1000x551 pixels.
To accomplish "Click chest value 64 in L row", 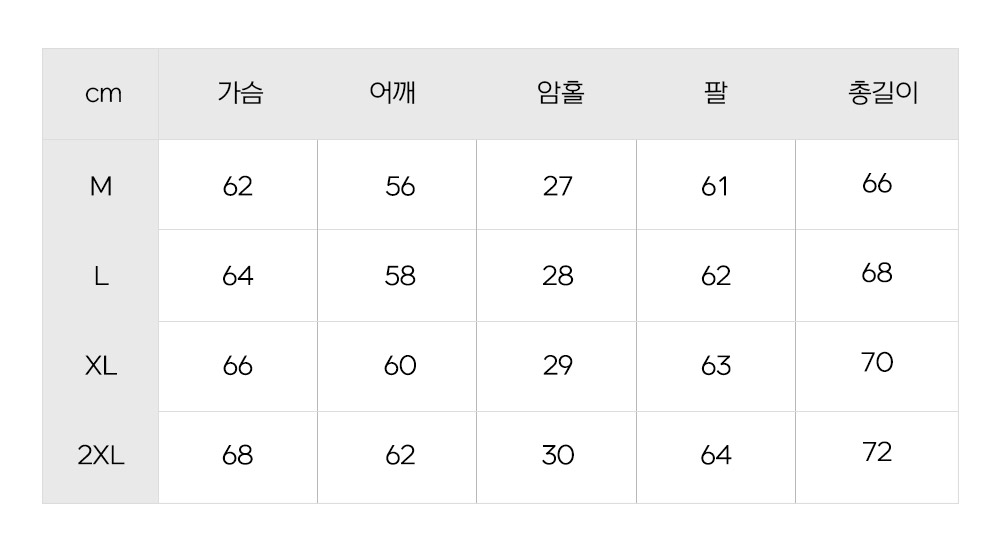I will point(238,276).
